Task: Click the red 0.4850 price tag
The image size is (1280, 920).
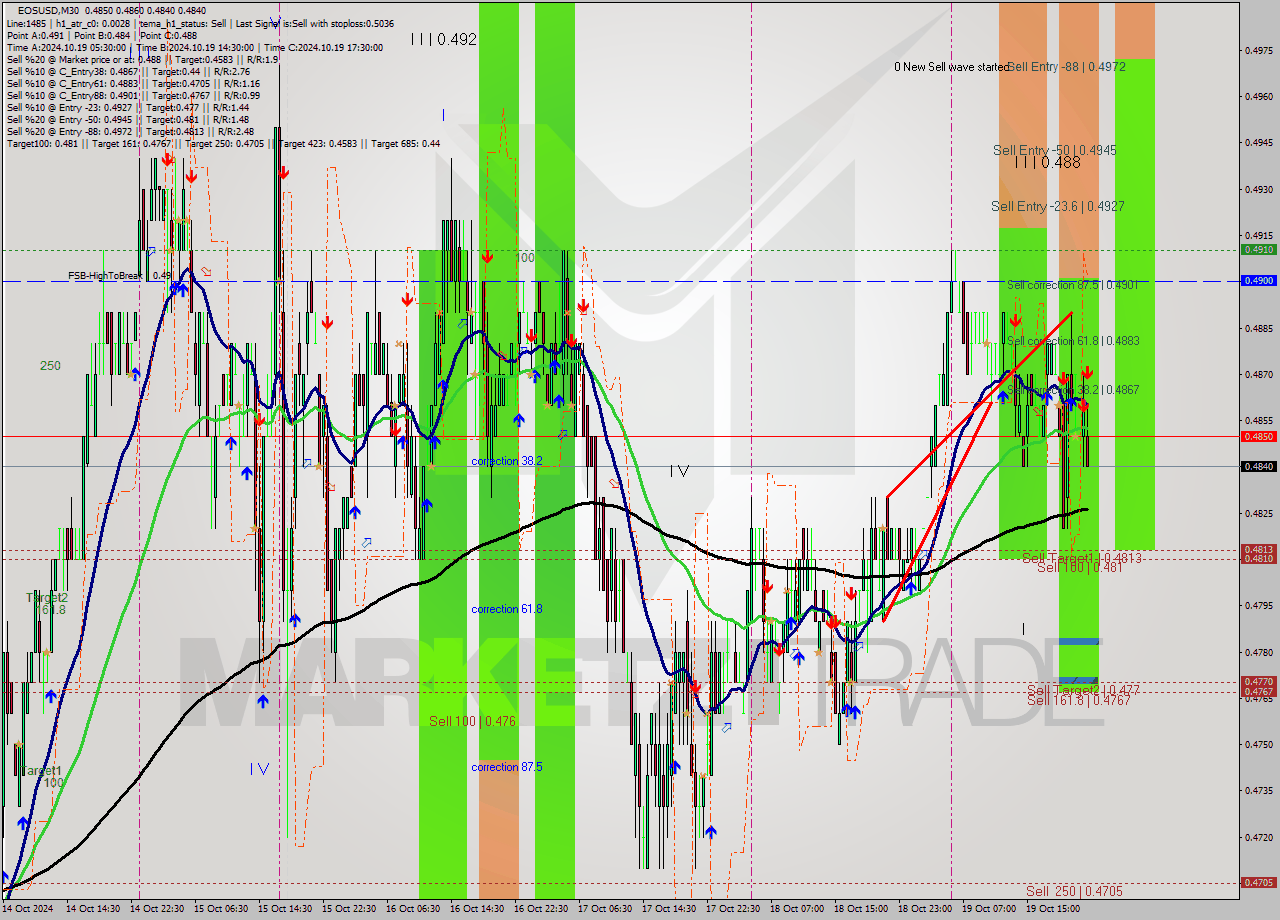Action: [1258, 436]
